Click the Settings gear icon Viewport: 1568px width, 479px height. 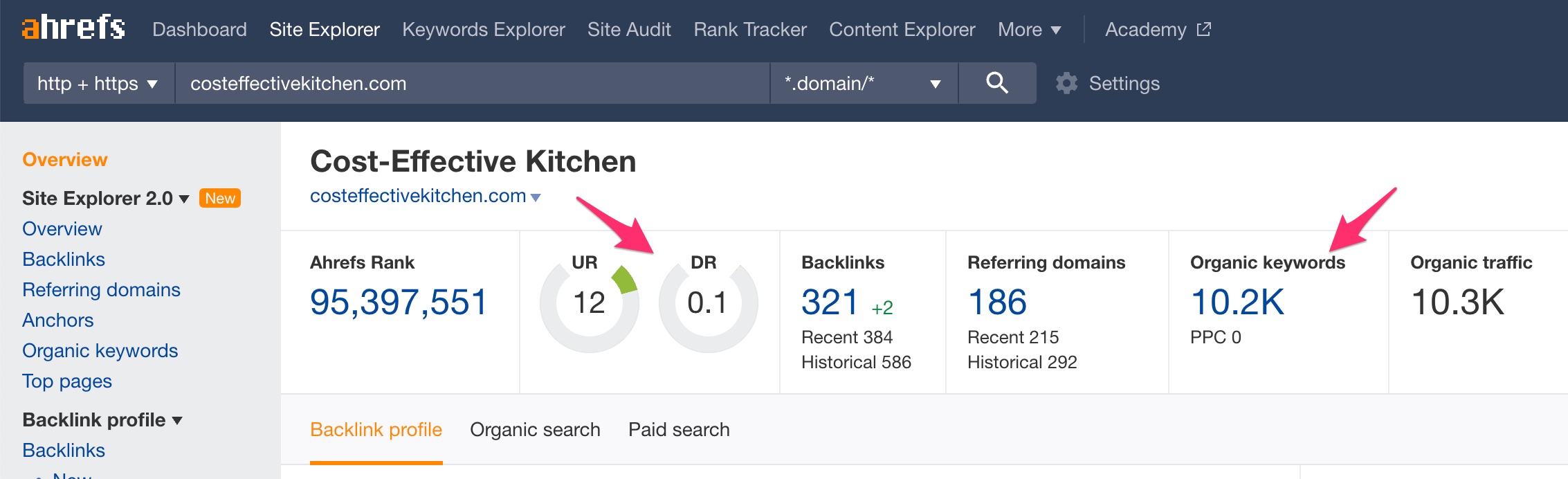[x=1066, y=83]
